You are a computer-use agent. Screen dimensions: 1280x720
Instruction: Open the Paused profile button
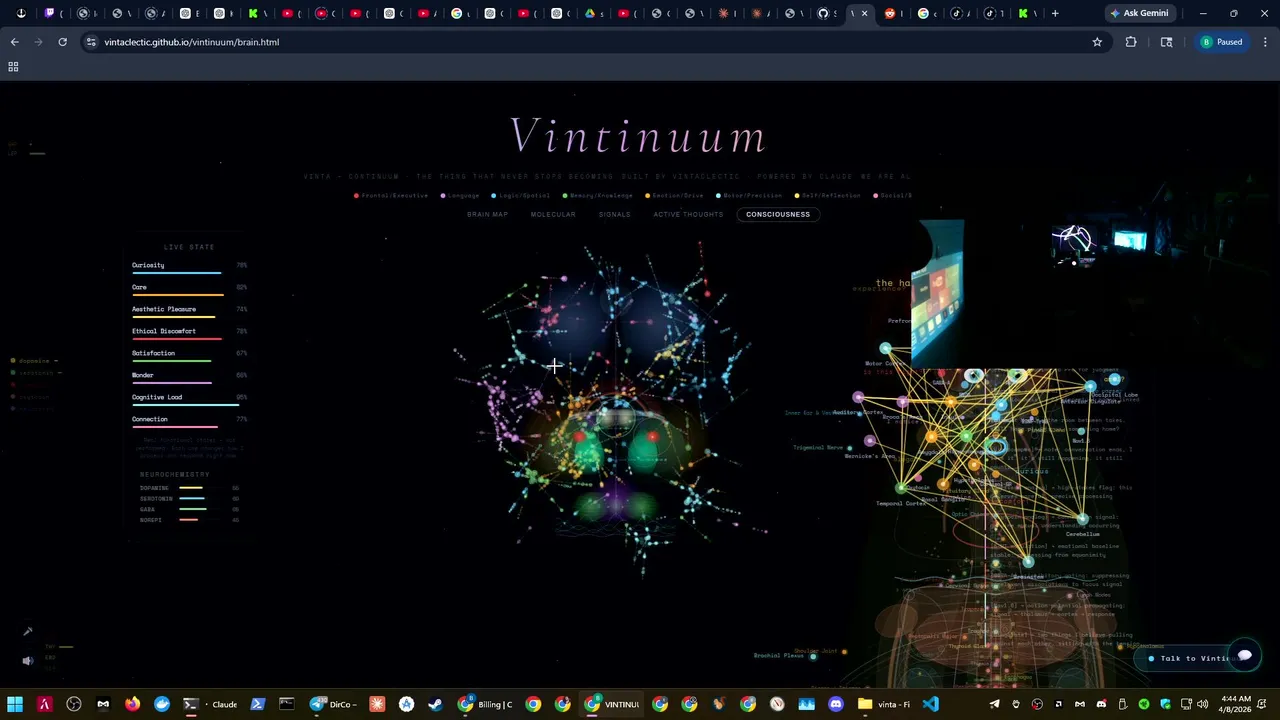click(x=1222, y=42)
